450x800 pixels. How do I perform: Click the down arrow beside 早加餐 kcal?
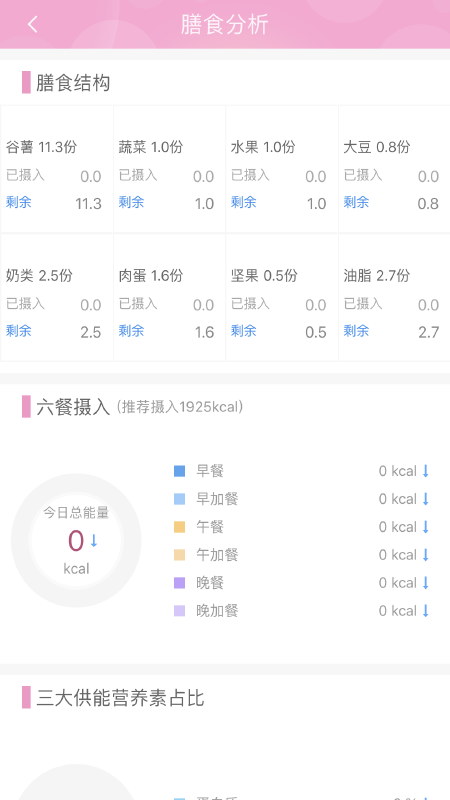pos(426,499)
